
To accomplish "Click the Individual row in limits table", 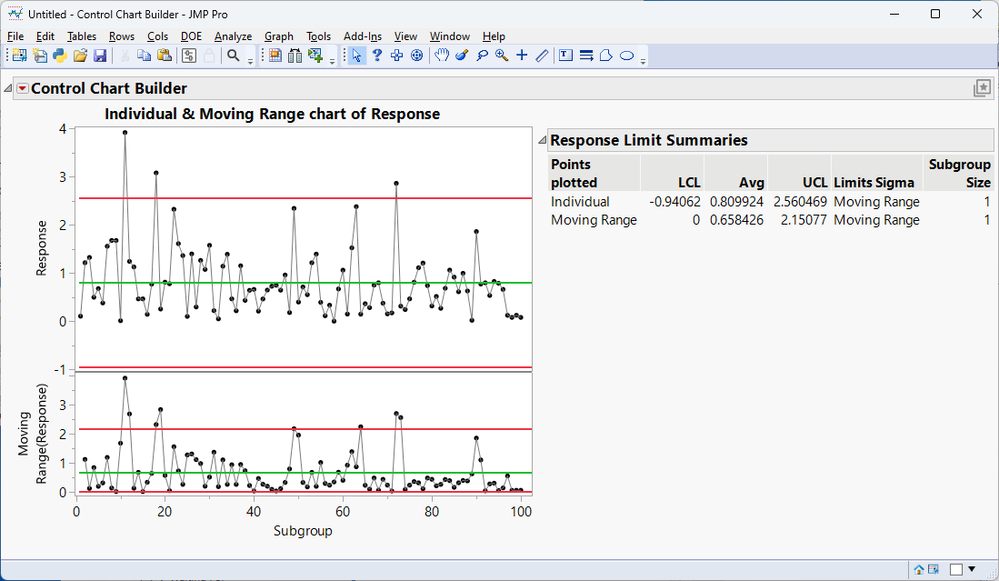I will (x=580, y=202).
